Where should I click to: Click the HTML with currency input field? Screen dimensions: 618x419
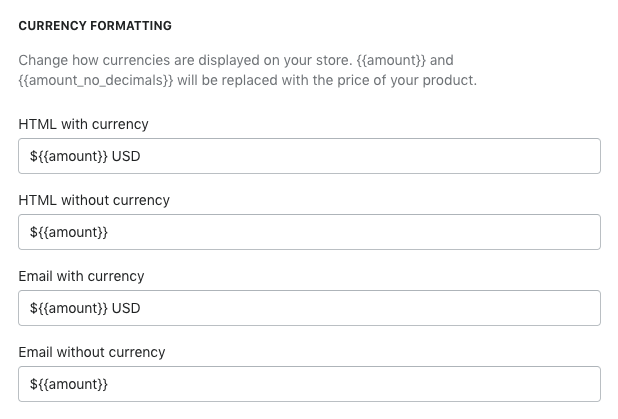click(309, 156)
